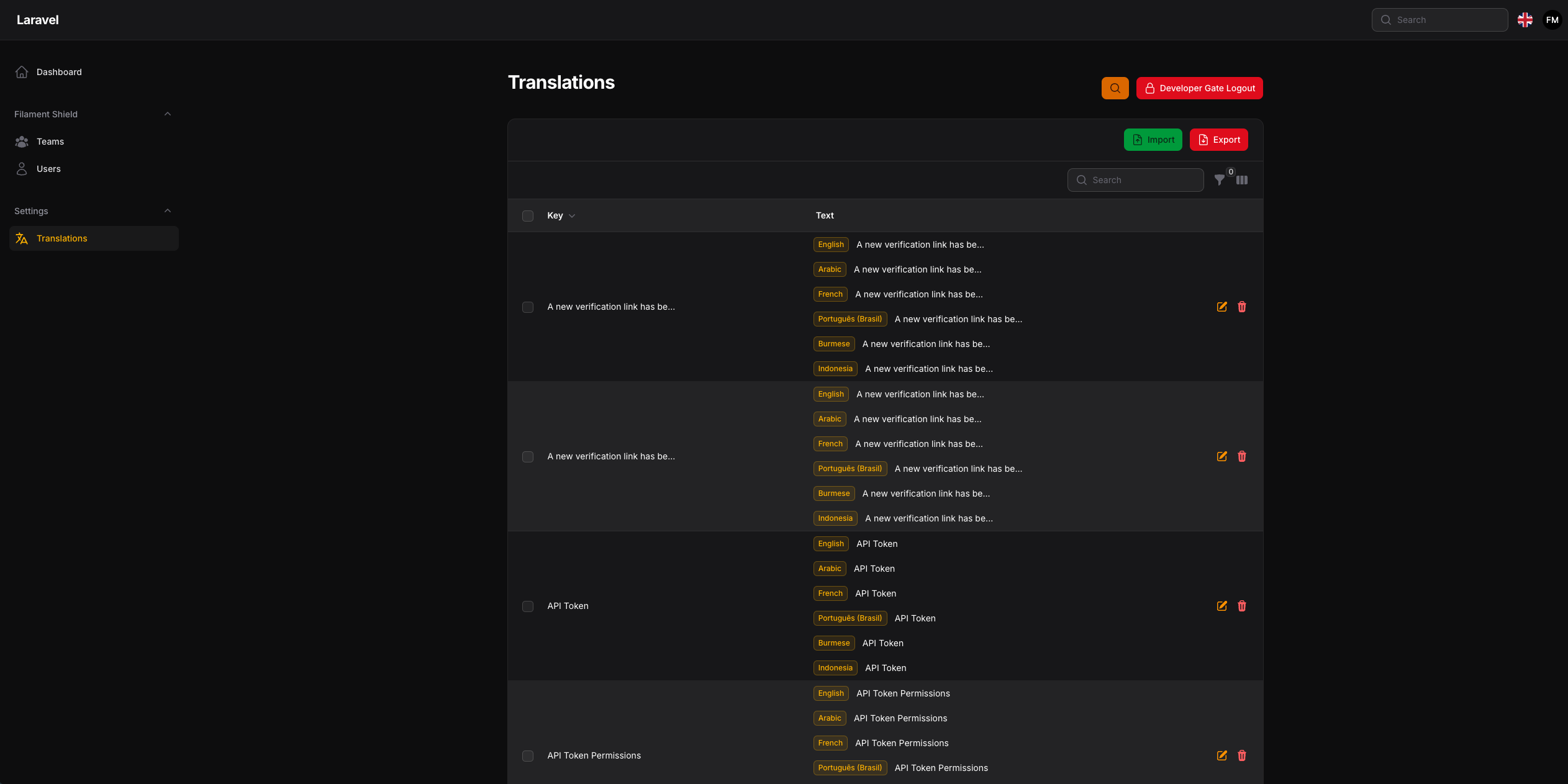This screenshot has width=1568, height=784.
Task: Open language switcher UK flag icon
Action: click(1525, 20)
